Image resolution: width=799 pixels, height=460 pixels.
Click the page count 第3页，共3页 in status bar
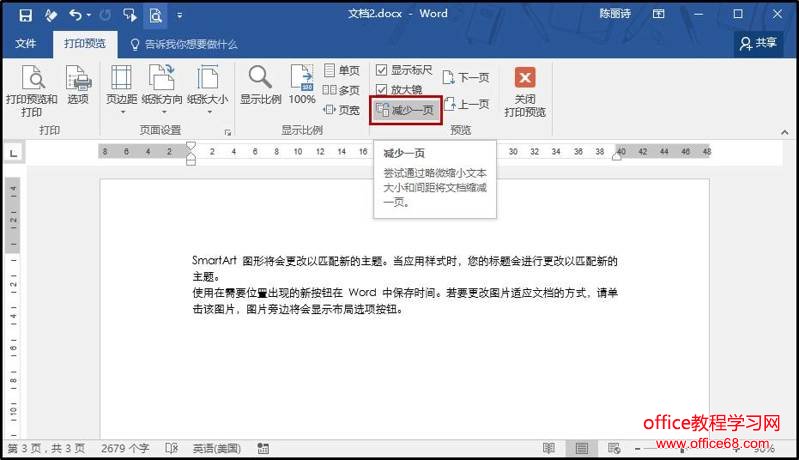46,448
